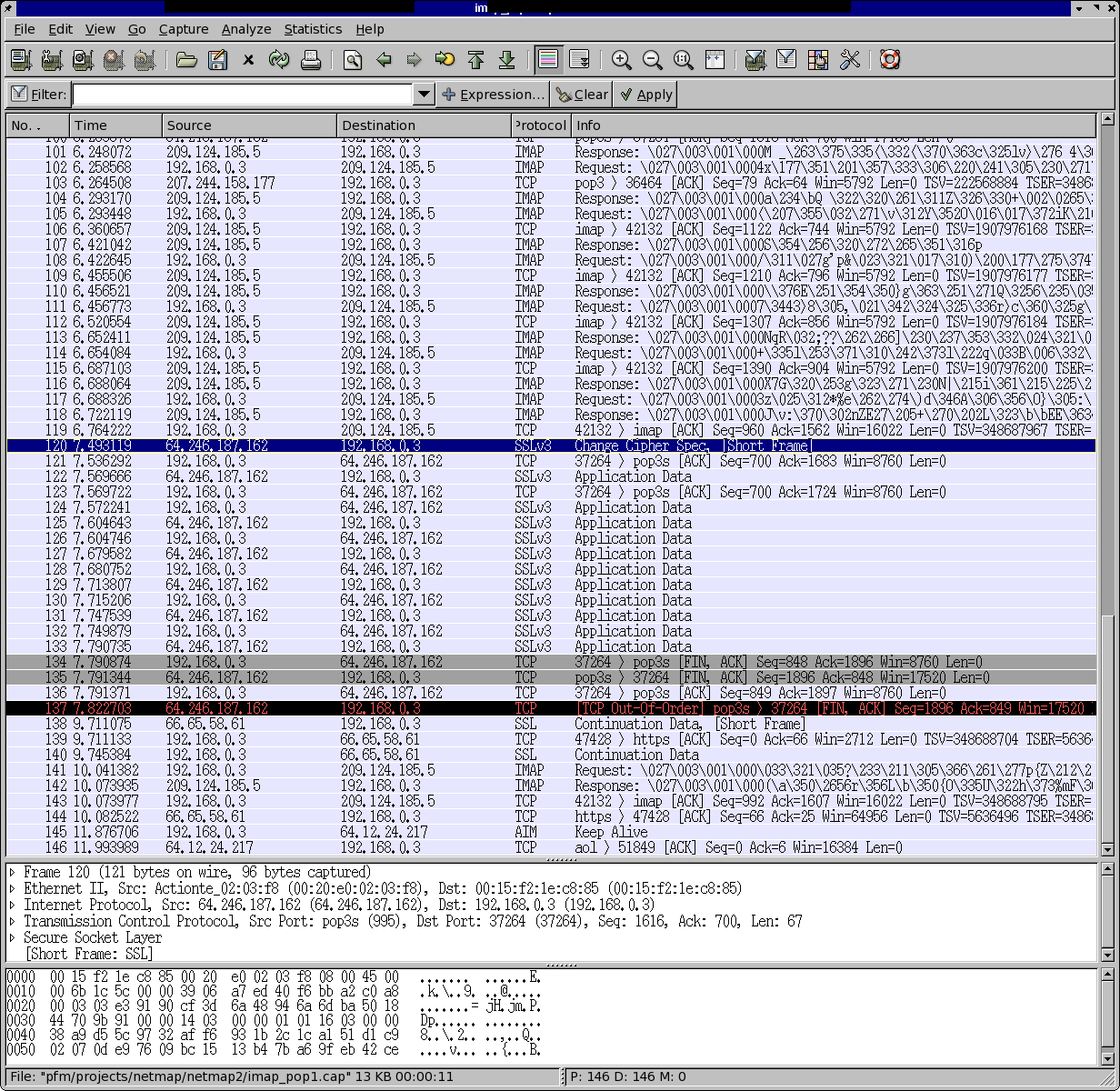The width and height of the screenshot is (1120, 1091).
Task: Toggle packet list colorization
Action: 548,61
